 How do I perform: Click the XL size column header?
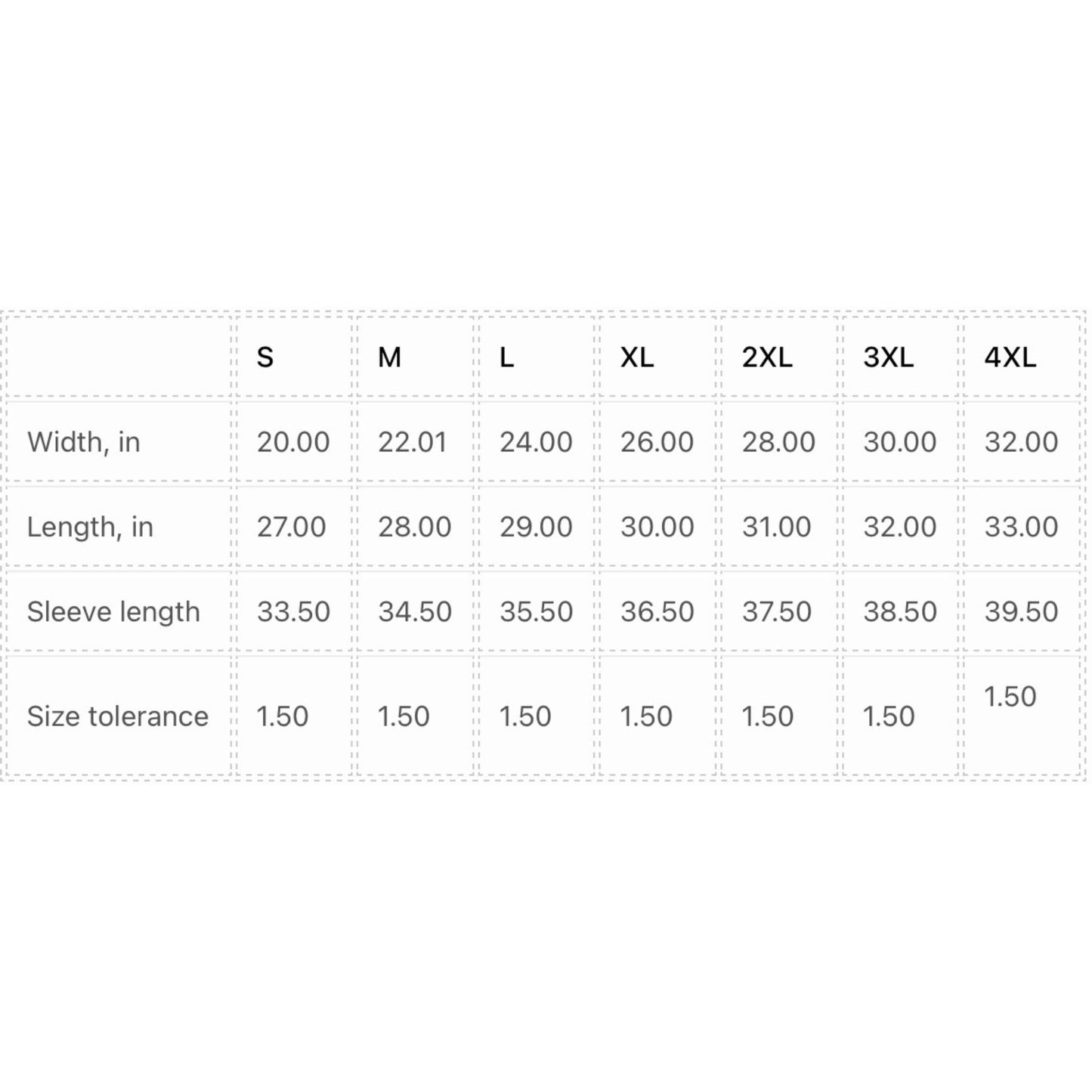[637, 357]
